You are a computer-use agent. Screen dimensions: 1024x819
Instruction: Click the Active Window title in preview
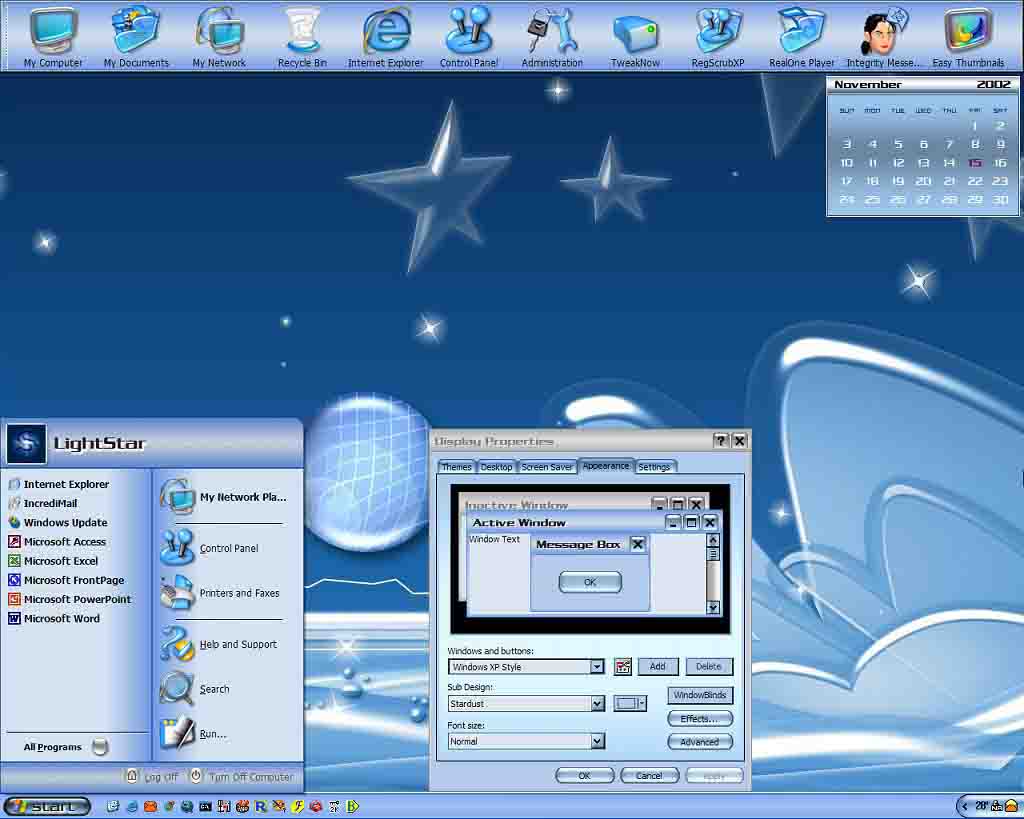click(x=519, y=522)
